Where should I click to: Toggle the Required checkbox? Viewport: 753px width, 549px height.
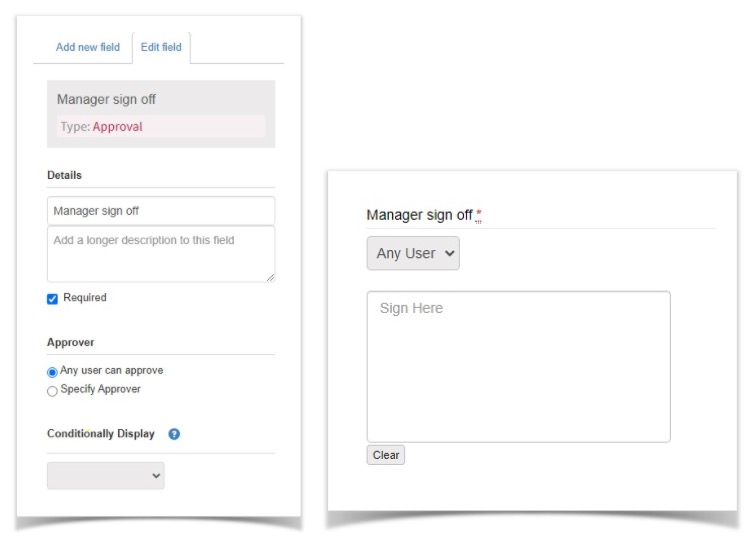coord(53,299)
